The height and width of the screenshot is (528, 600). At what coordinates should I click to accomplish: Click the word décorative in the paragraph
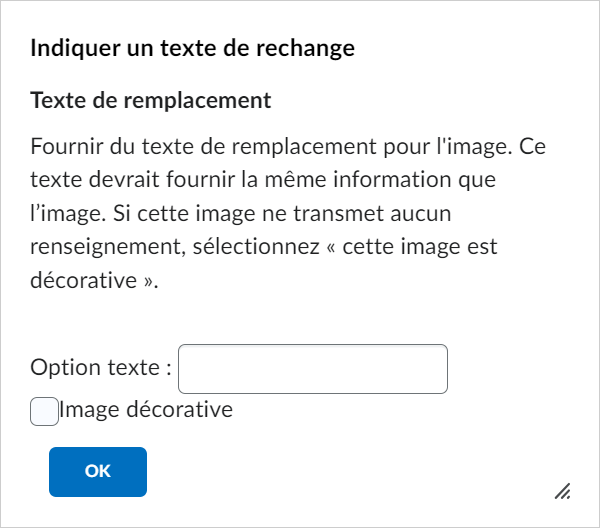pos(83,280)
